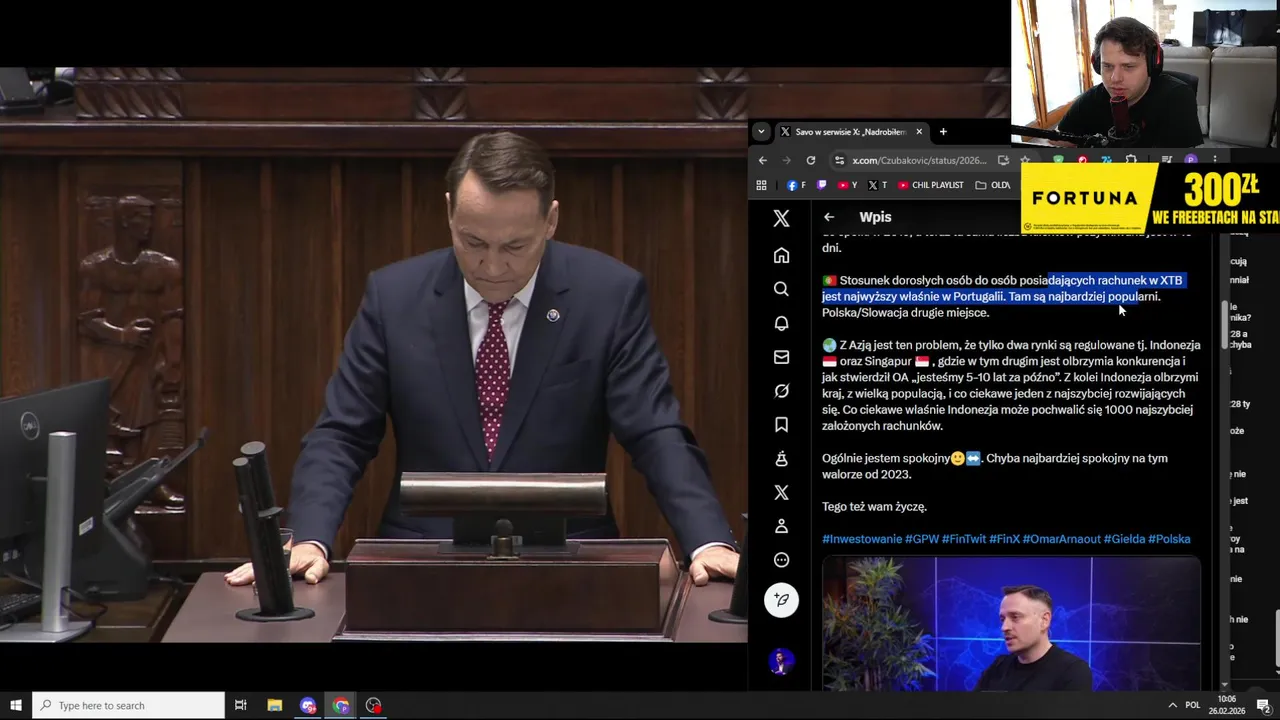Select the 'Savo w serwisie X' tab
The height and width of the screenshot is (720, 1280).
851,131
